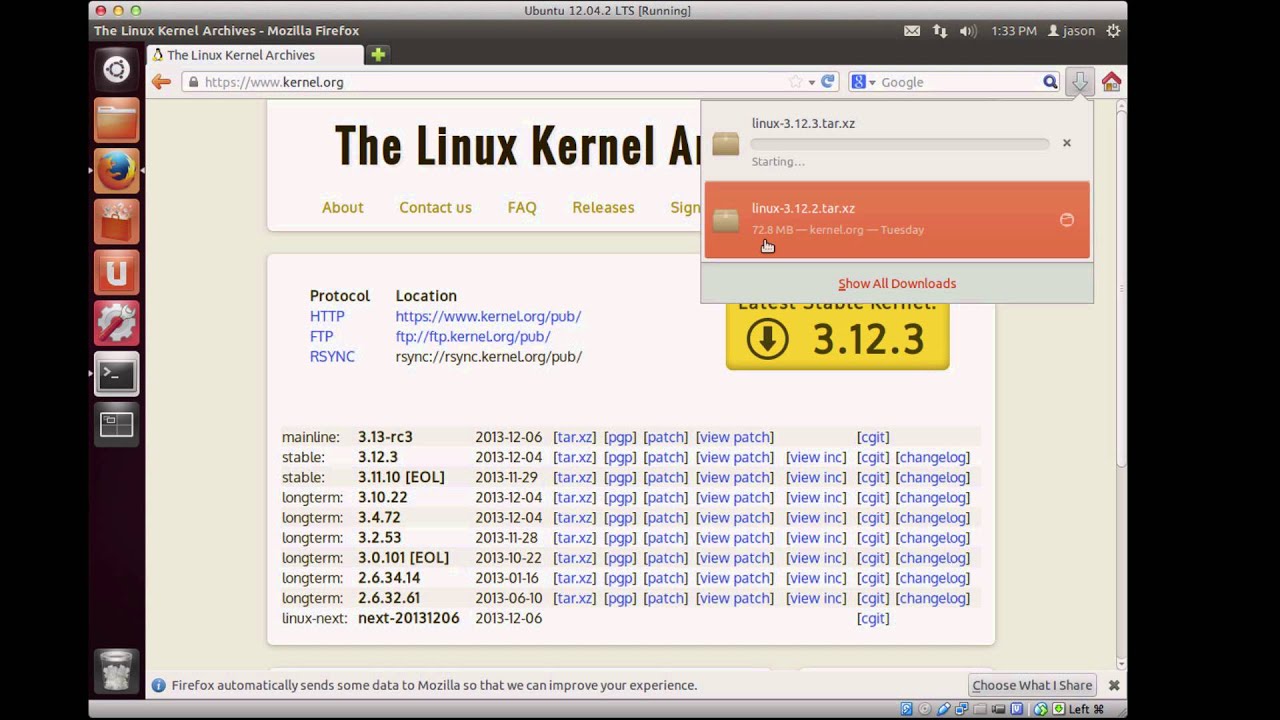Click date 2013-12-06 in mainline row
Screen dimensions: 1280x720
508,437
